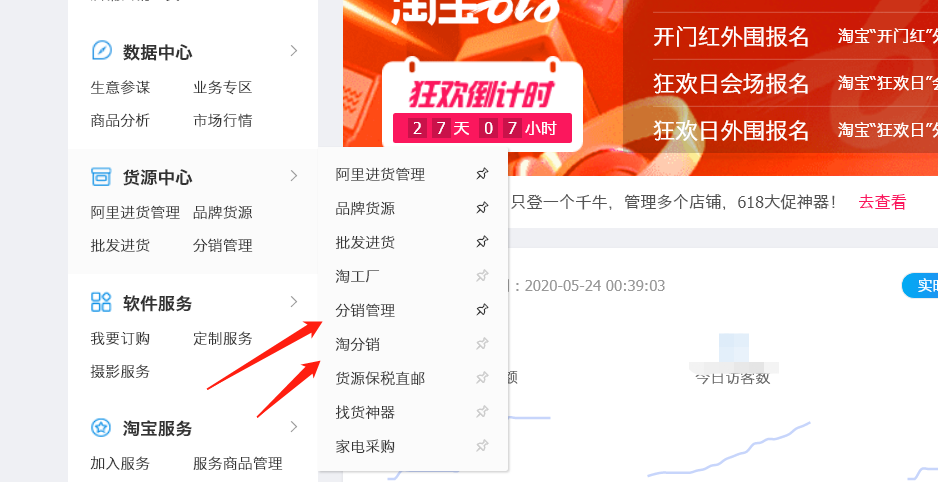The height and width of the screenshot is (482, 938).
Task: Open 品牌货源 under 货源中心 sidebar
Action: (223, 212)
